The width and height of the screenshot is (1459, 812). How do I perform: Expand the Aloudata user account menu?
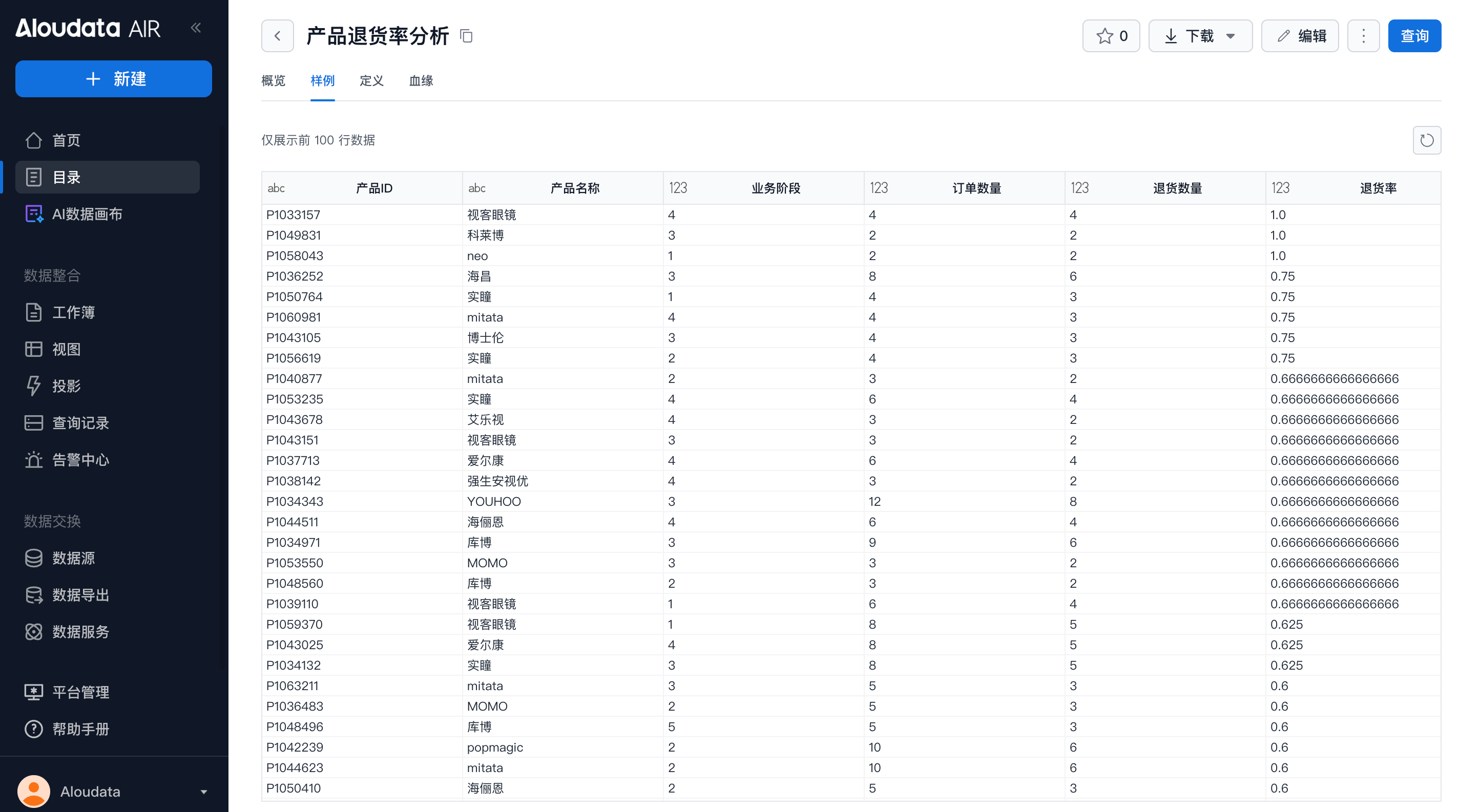[x=203, y=792]
